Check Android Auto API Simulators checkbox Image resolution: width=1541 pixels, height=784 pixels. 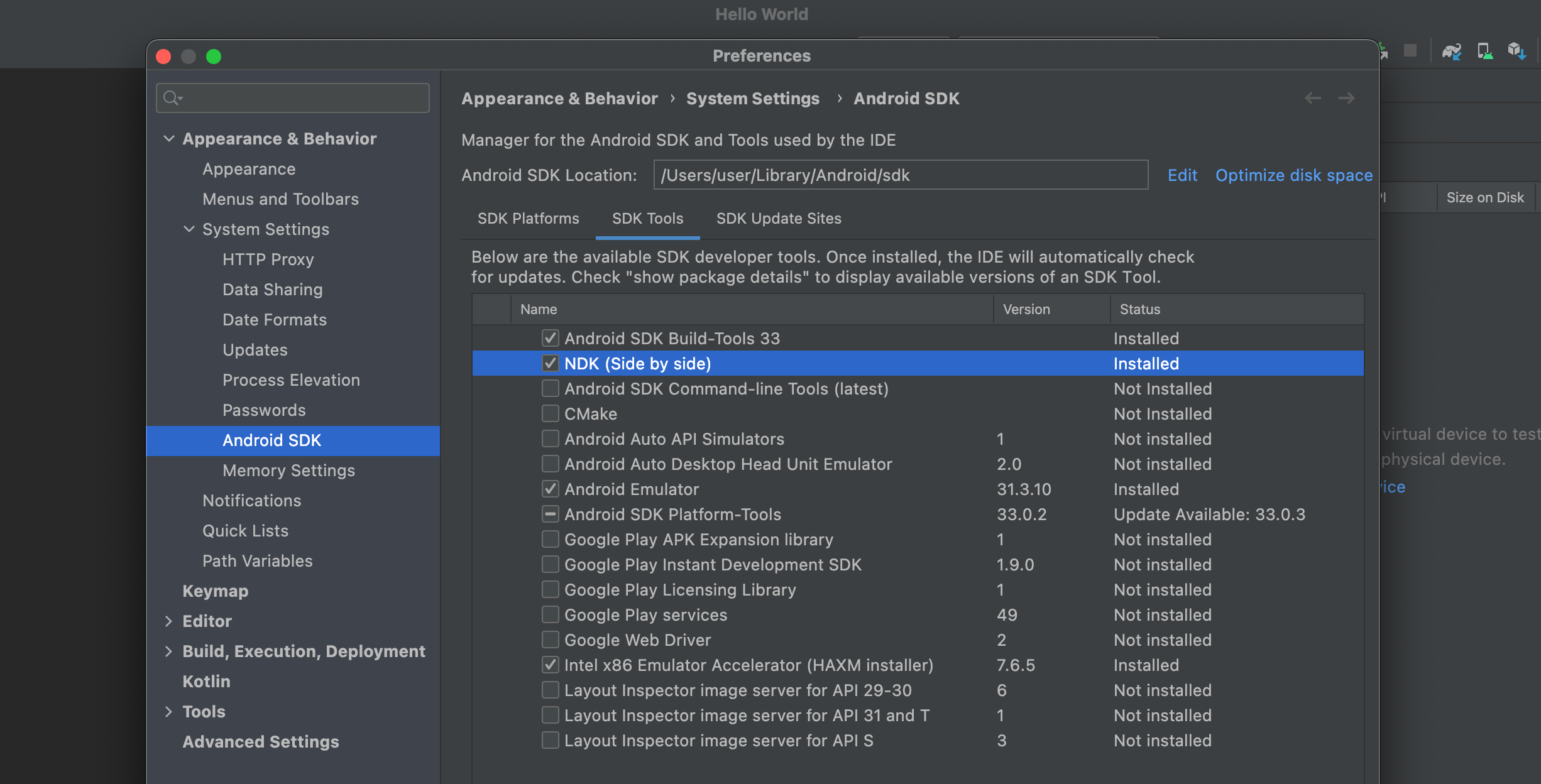click(550, 438)
